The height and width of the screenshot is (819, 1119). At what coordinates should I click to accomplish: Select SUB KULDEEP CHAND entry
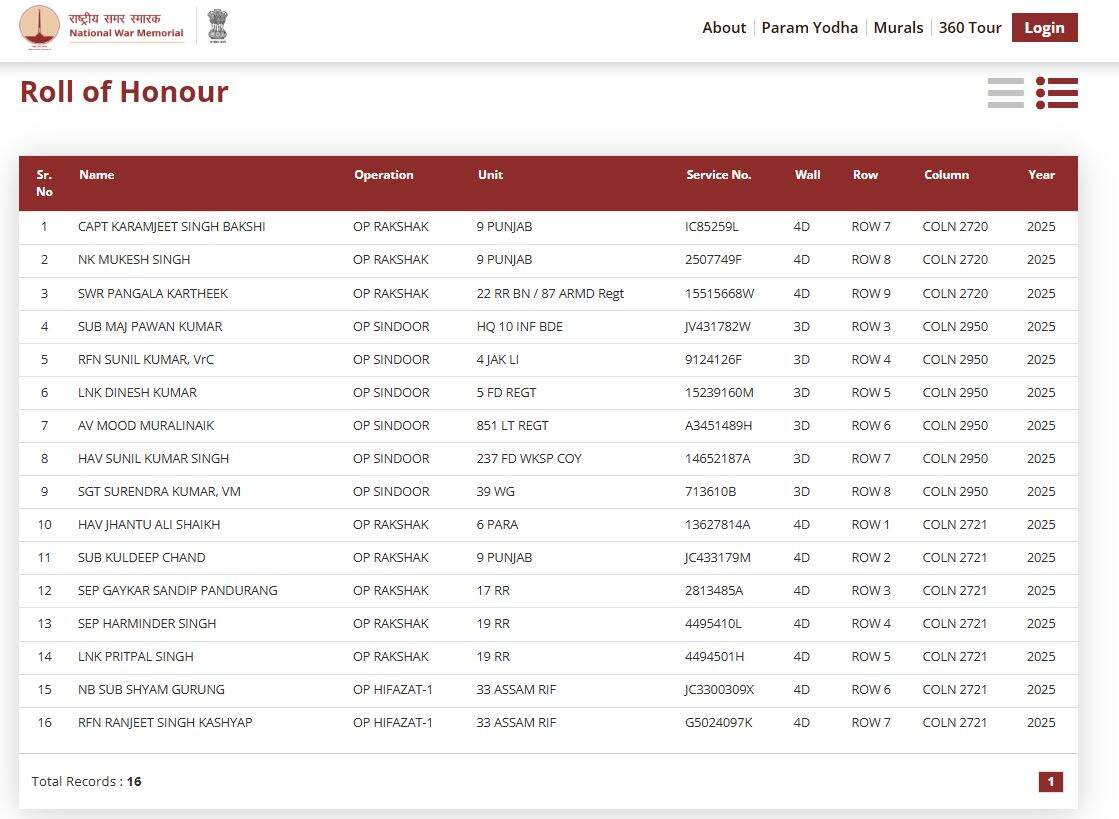pyautogui.click(x=141, y=557)
